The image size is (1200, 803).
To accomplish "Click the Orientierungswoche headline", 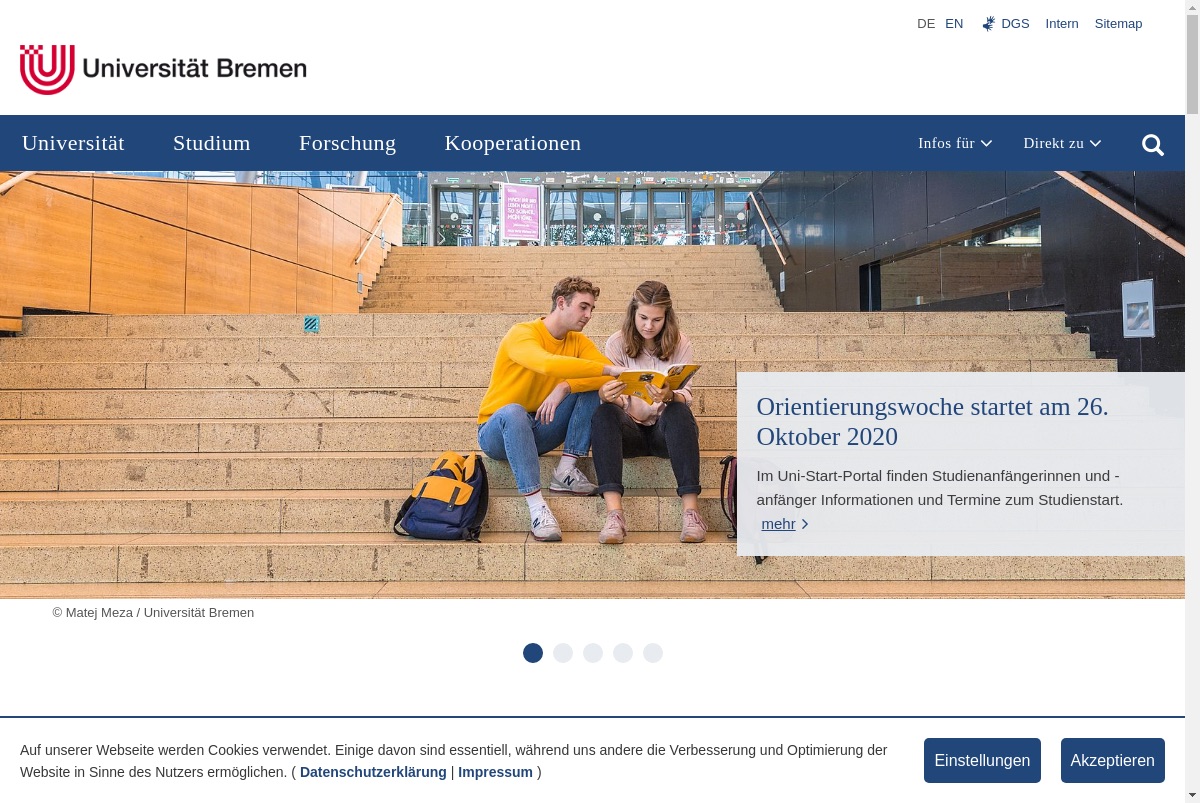I will pyautogui.click(x=932, y=422).
